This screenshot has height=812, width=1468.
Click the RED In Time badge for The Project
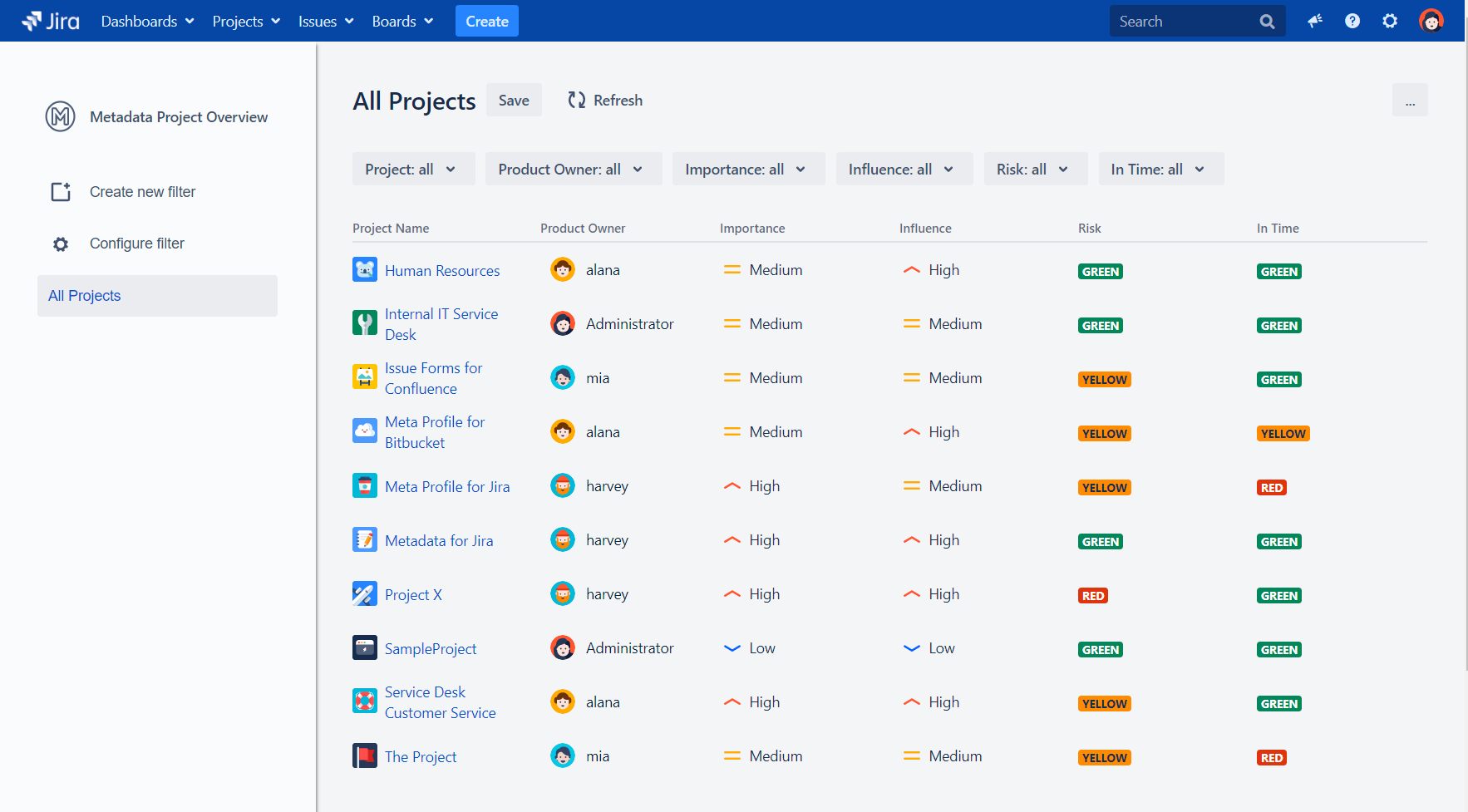(1272, 757)
